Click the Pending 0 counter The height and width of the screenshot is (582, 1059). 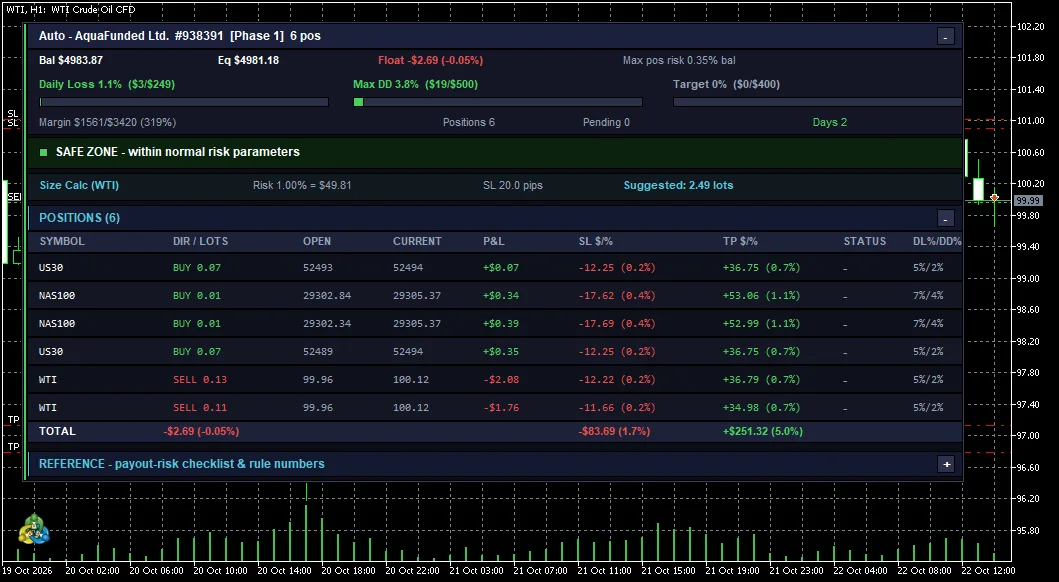pyautogui.click(x=606, y=122)
